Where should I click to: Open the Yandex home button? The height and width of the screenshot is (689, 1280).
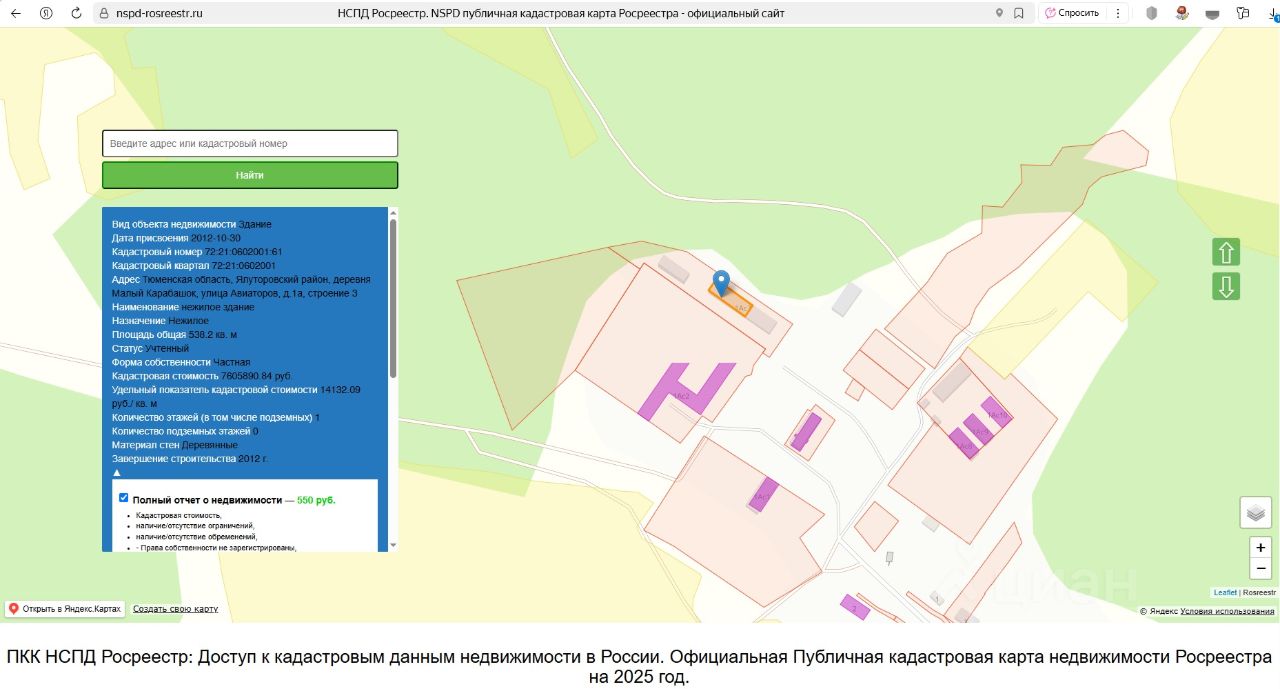(46, 13)
